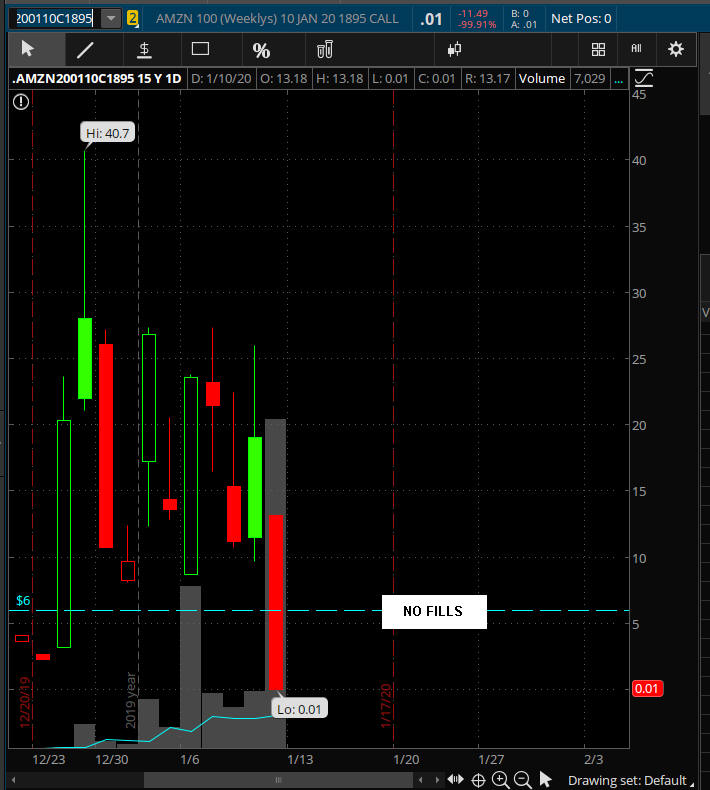Click the 12/23 date axis label
The height and width of the screenshot is (790, 710).
pos(49,759)
